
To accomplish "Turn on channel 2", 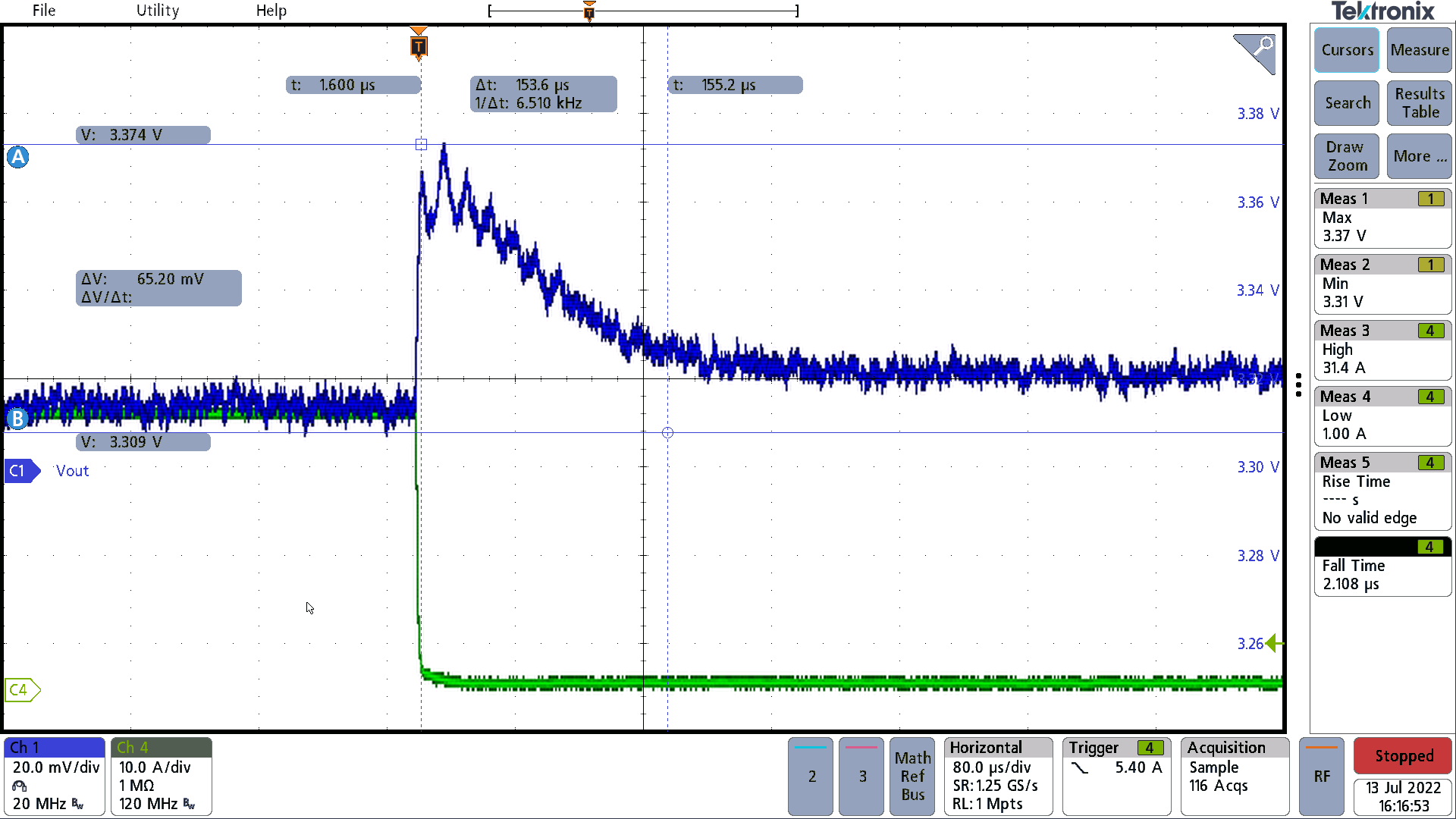I will (x=811, y=776).
